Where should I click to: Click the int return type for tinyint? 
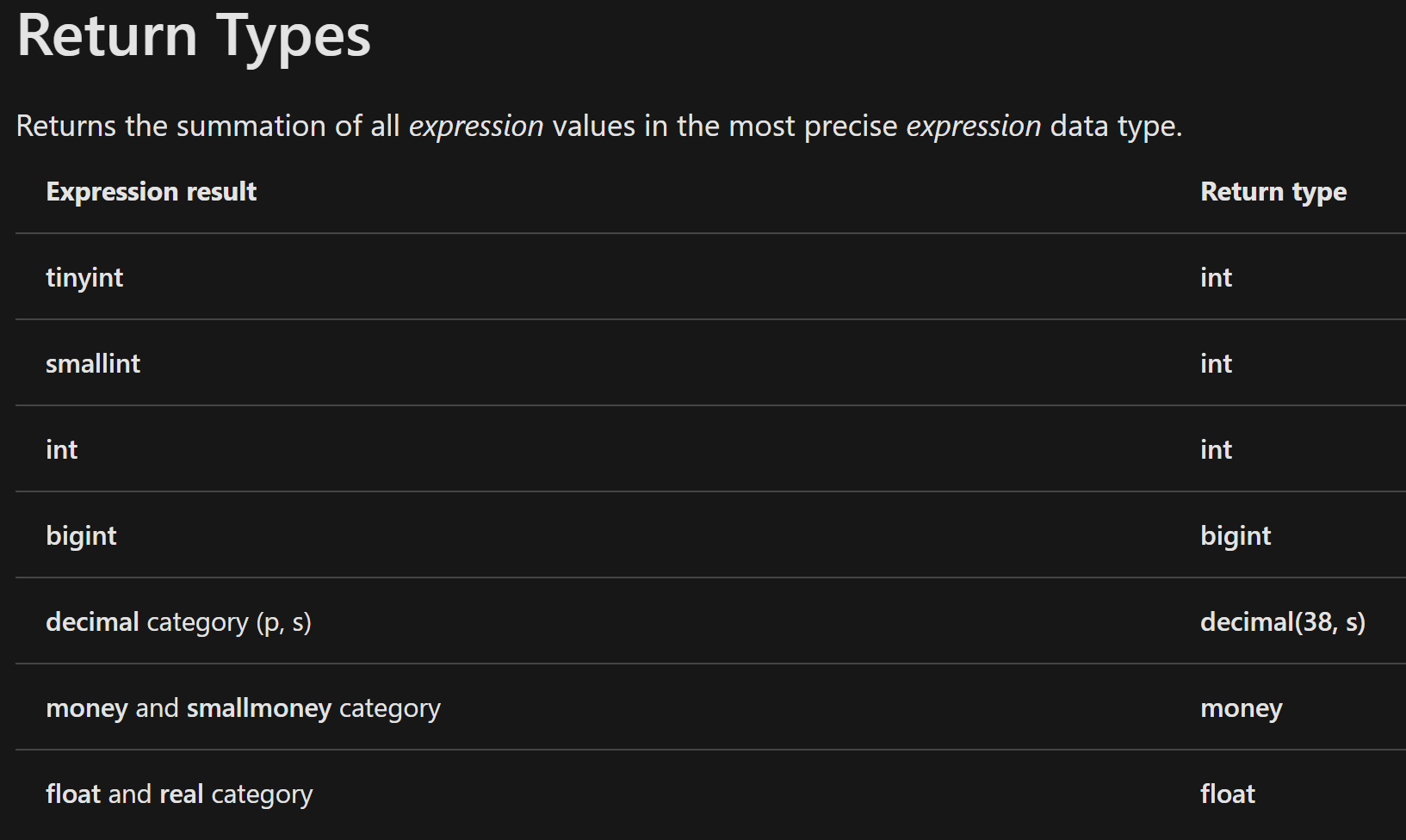pos(1216,277)
